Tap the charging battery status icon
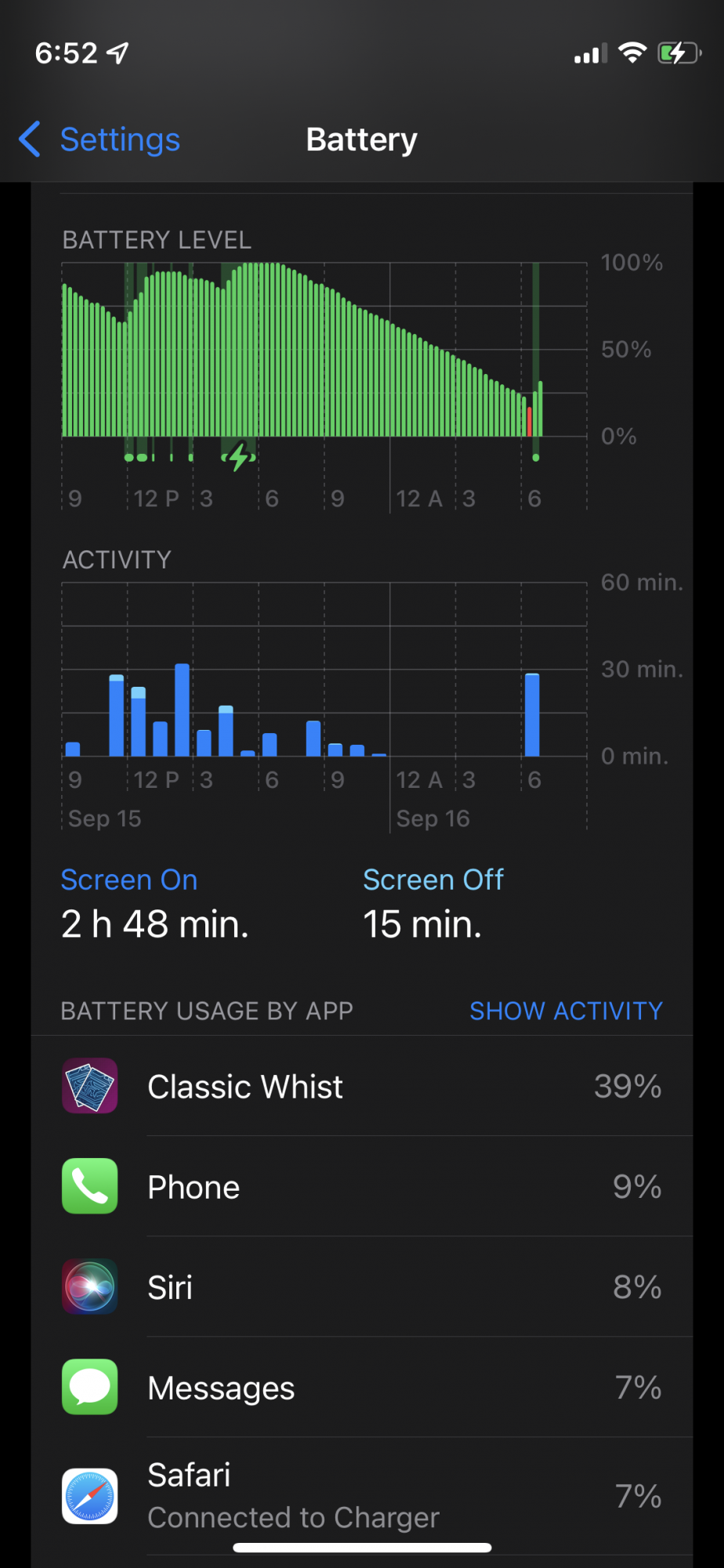 679,53
